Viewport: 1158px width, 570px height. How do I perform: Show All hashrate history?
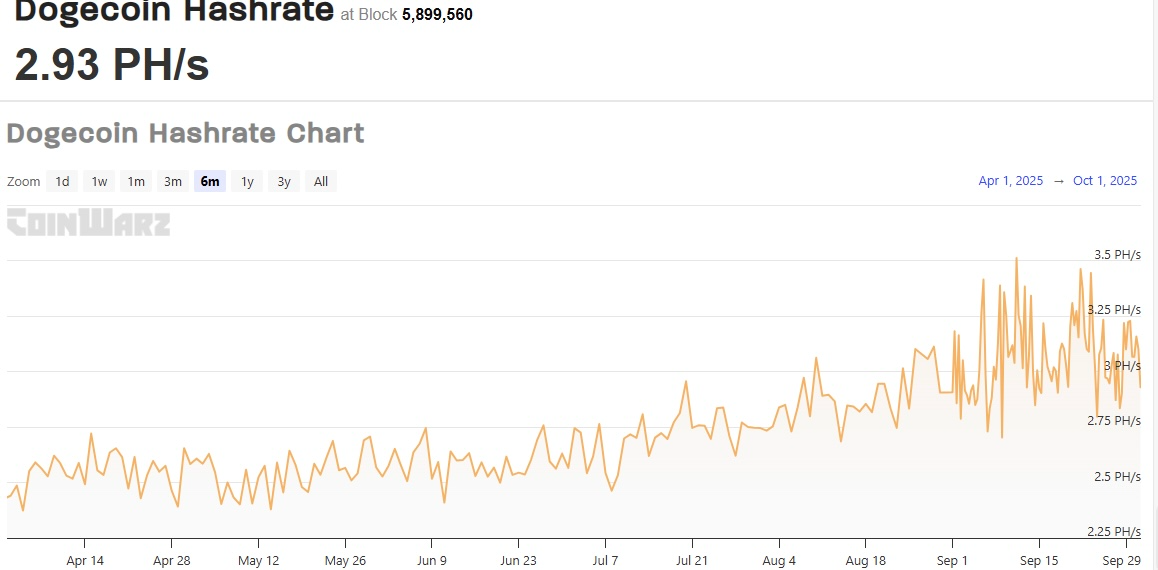click(x=321, y=181)
